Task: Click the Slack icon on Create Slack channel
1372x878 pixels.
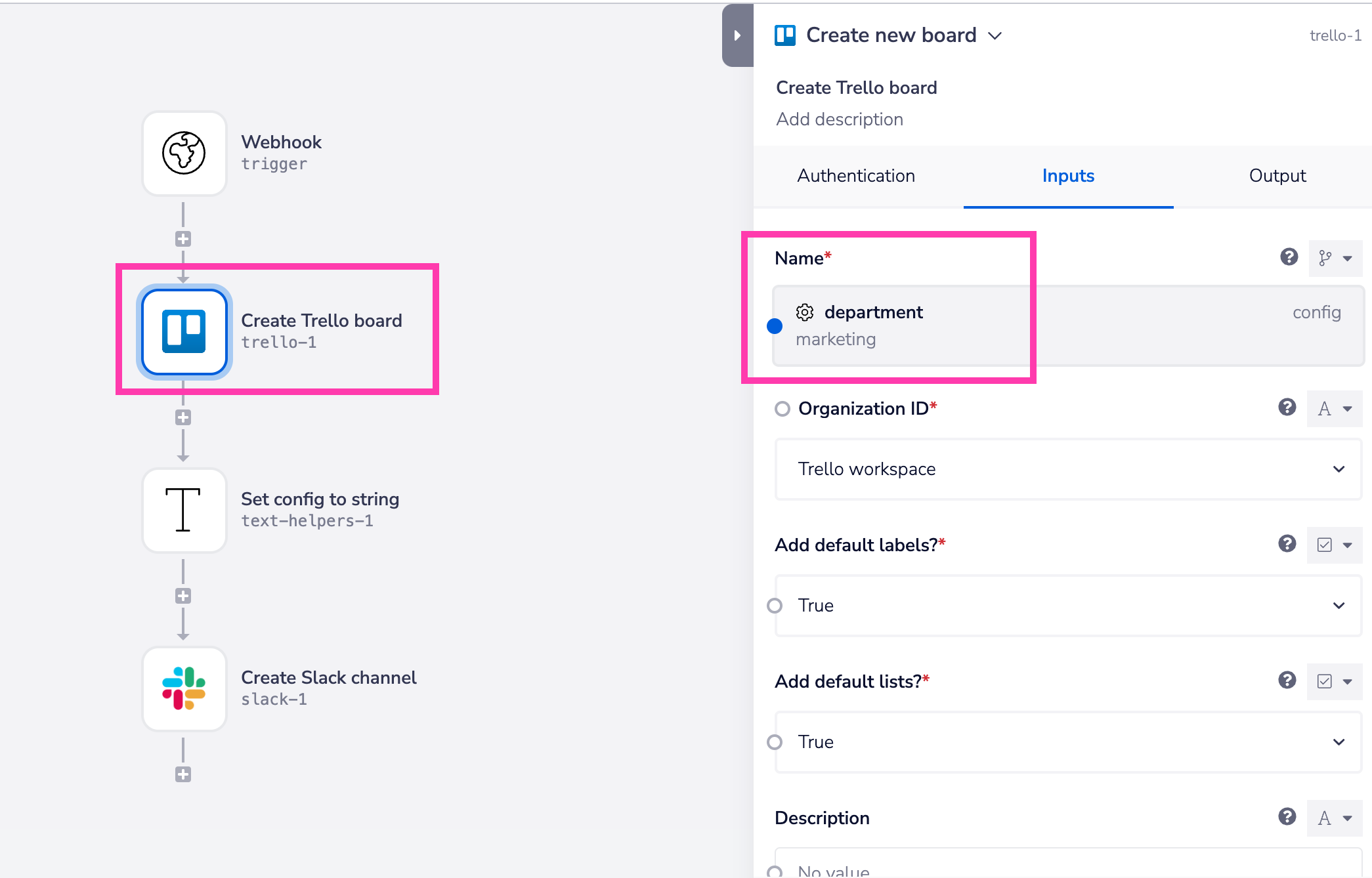Action: pyautogui.click(x=184, y=689)
